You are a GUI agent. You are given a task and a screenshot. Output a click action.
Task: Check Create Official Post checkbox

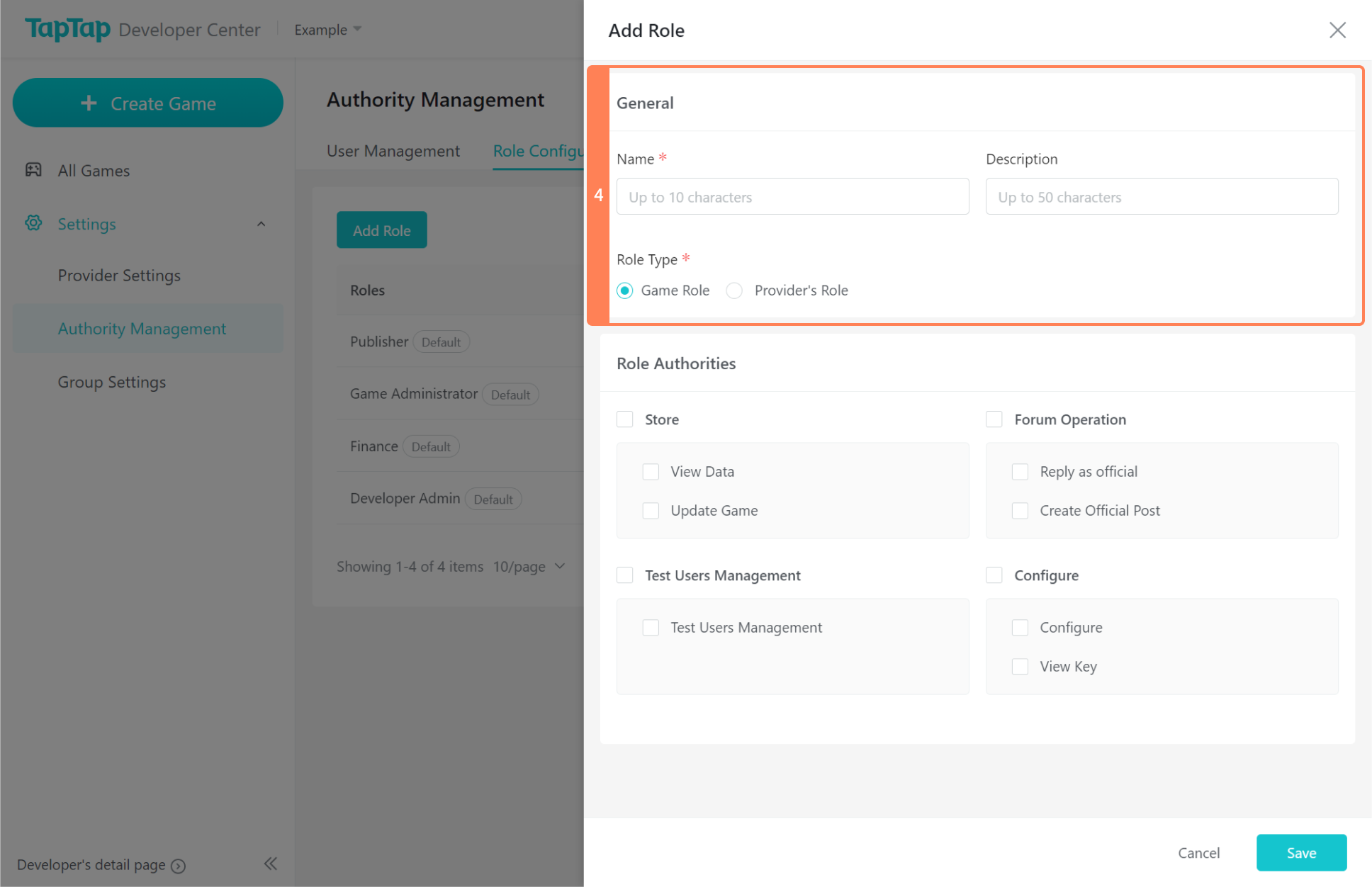point(1020,511)
